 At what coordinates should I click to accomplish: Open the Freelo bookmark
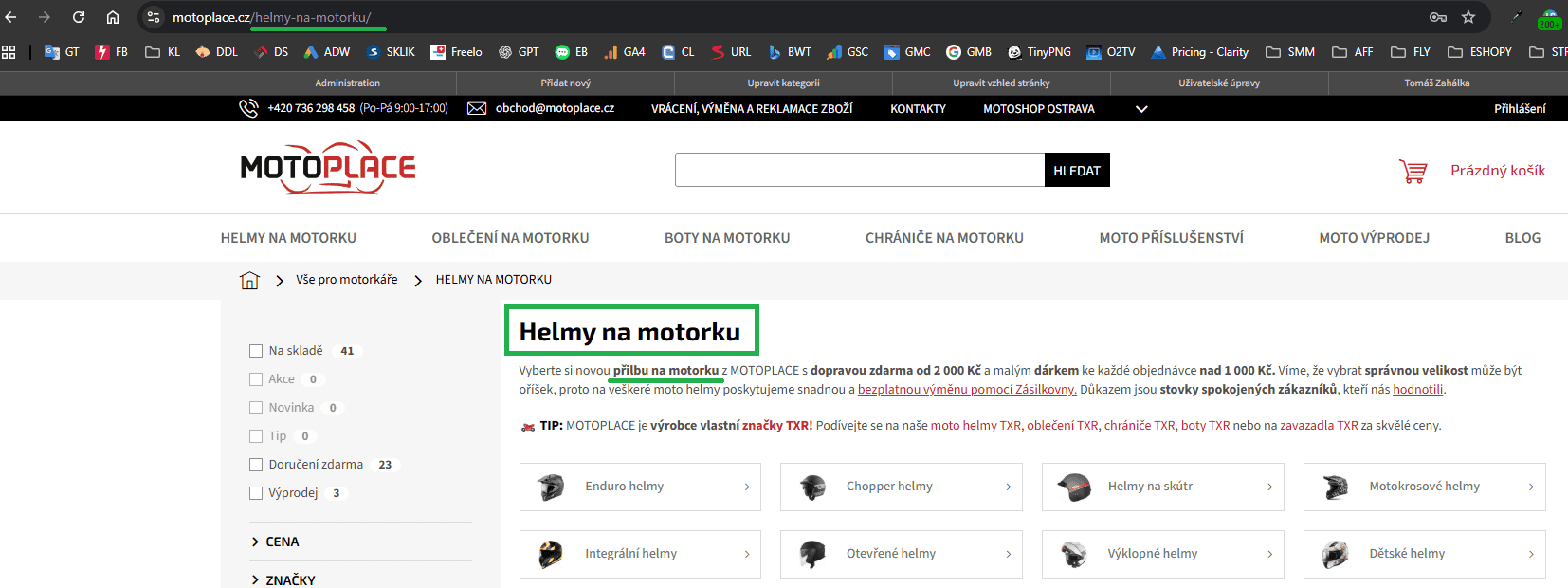click(456, 52)
